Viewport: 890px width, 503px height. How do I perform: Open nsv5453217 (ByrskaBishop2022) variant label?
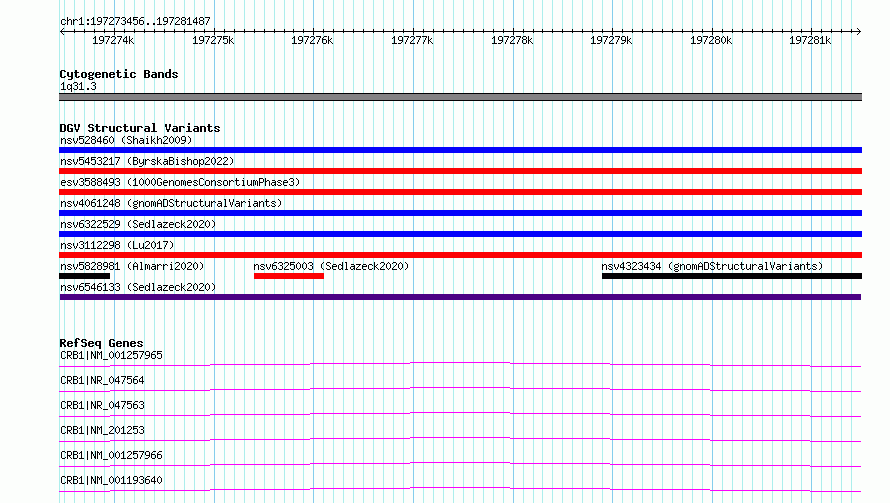147,161
